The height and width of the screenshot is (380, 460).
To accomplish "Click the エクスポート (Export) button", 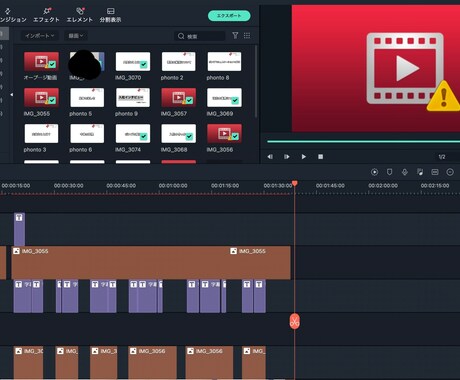I will (x=229, y=16).
